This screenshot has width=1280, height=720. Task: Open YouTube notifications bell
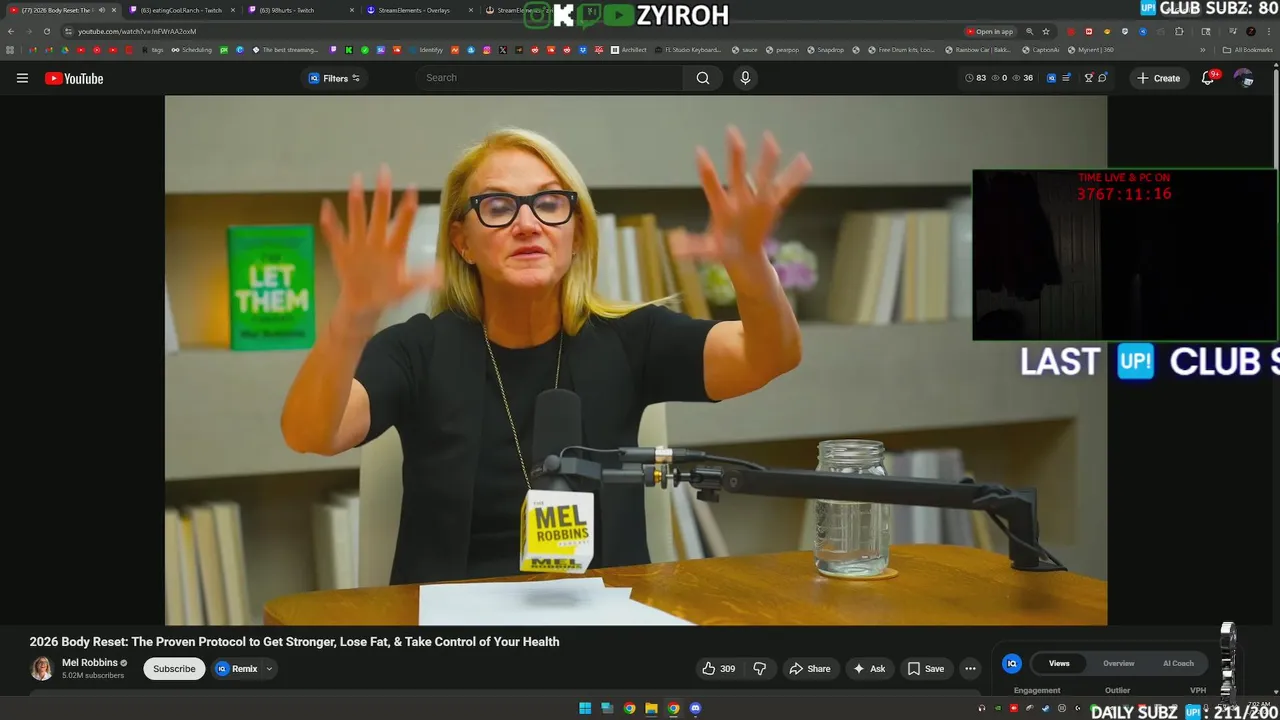click(x=1208, y=78)
